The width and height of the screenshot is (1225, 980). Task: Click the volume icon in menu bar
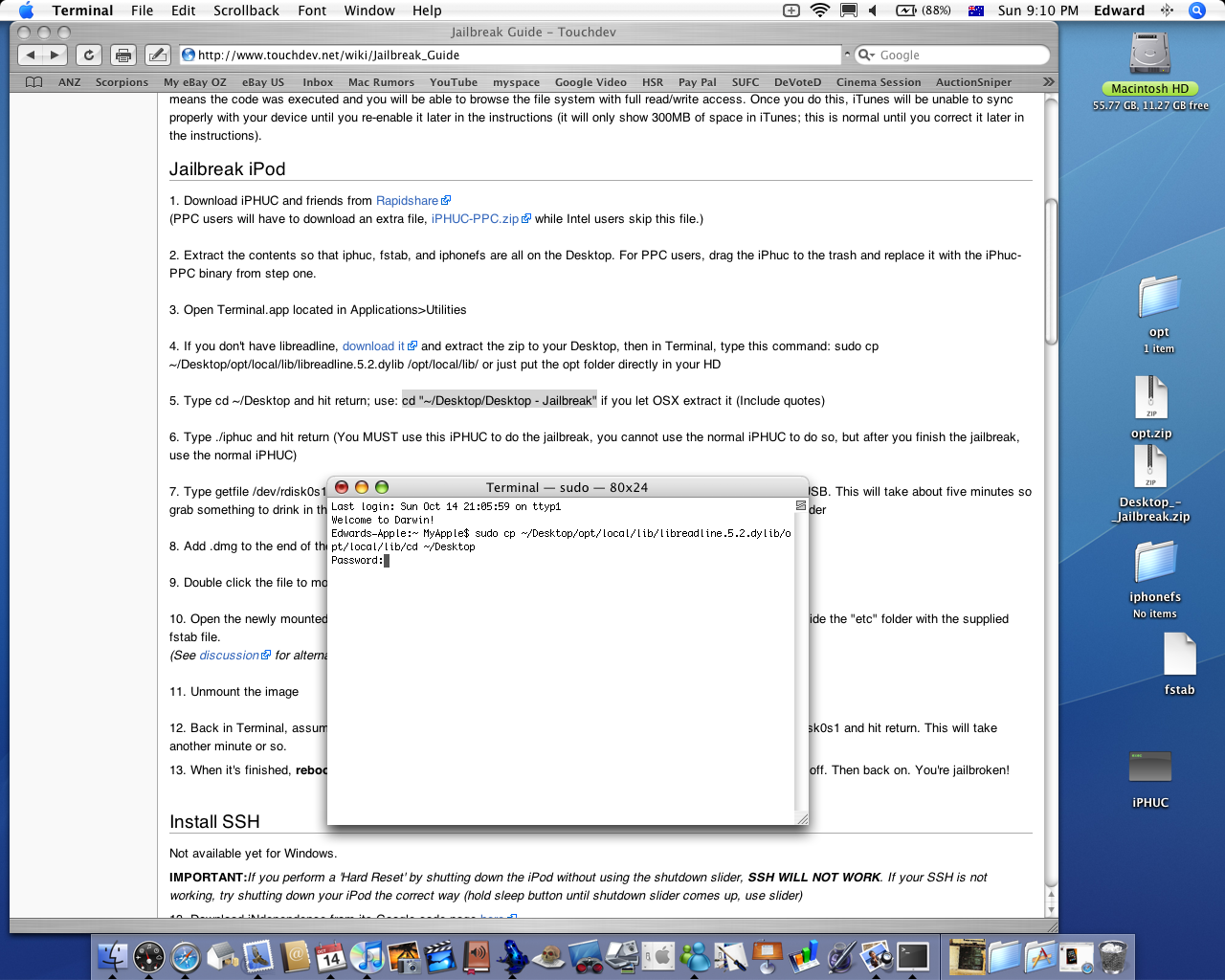[x=873, y=11]
